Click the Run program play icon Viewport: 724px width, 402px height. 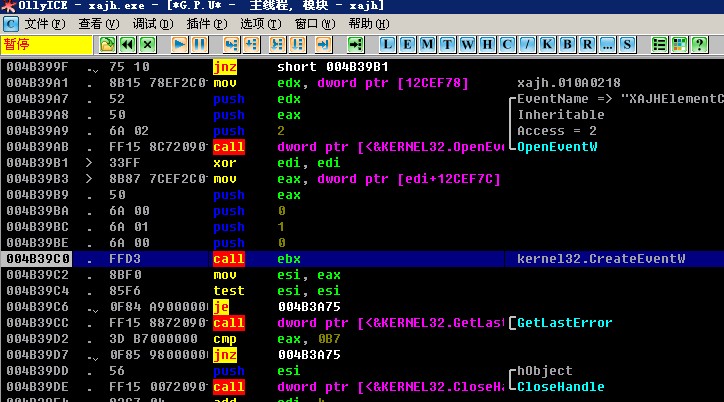pos(180,44)
